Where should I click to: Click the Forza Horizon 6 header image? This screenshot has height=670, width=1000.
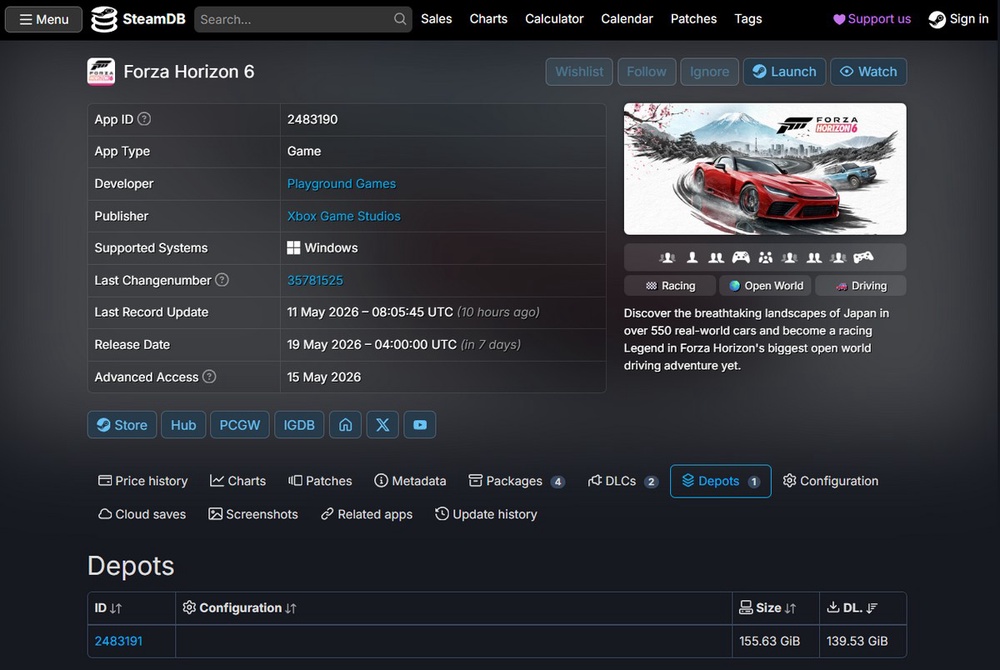(x=765, y=169)
